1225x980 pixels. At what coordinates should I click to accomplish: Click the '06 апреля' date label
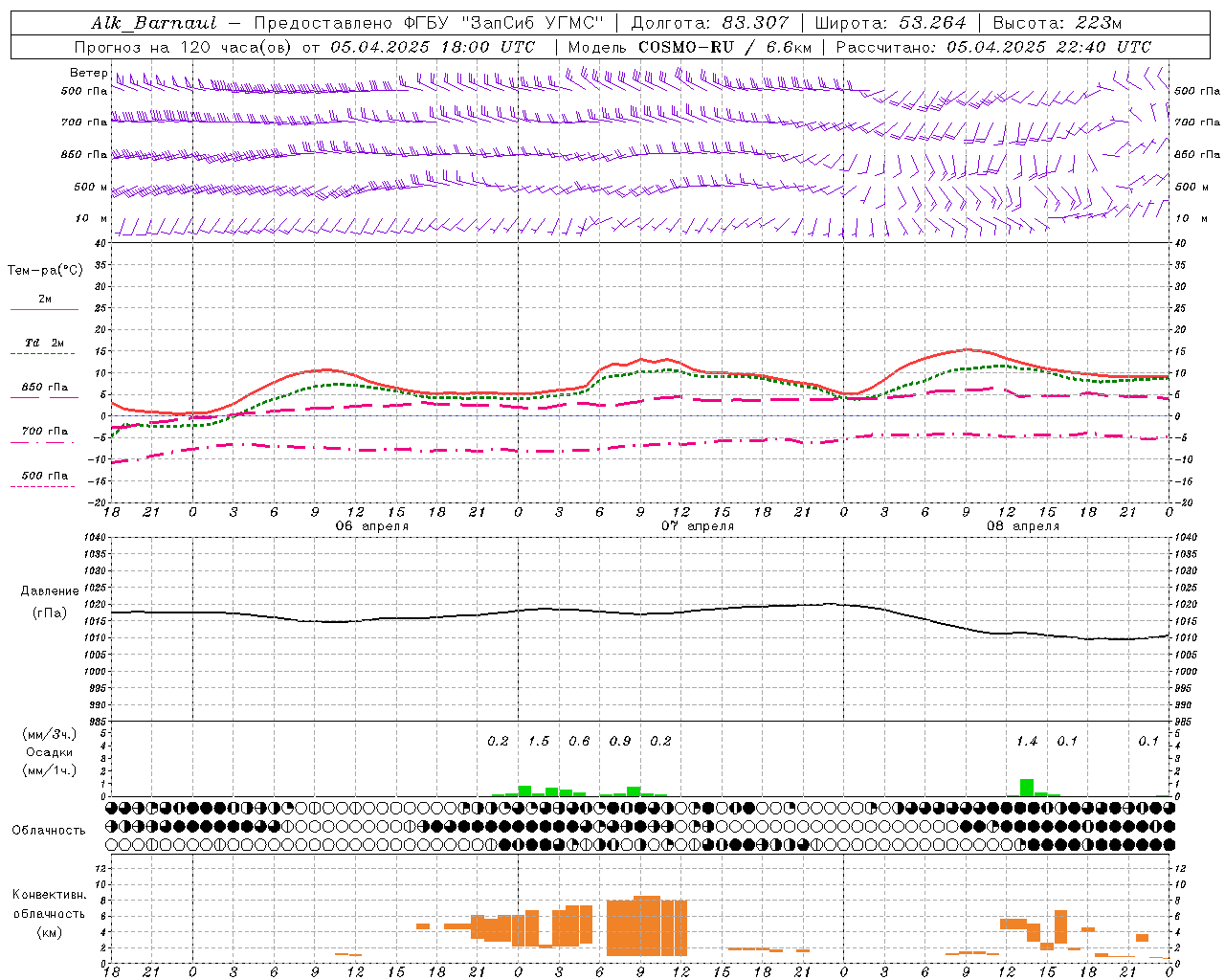coord(371,526)
